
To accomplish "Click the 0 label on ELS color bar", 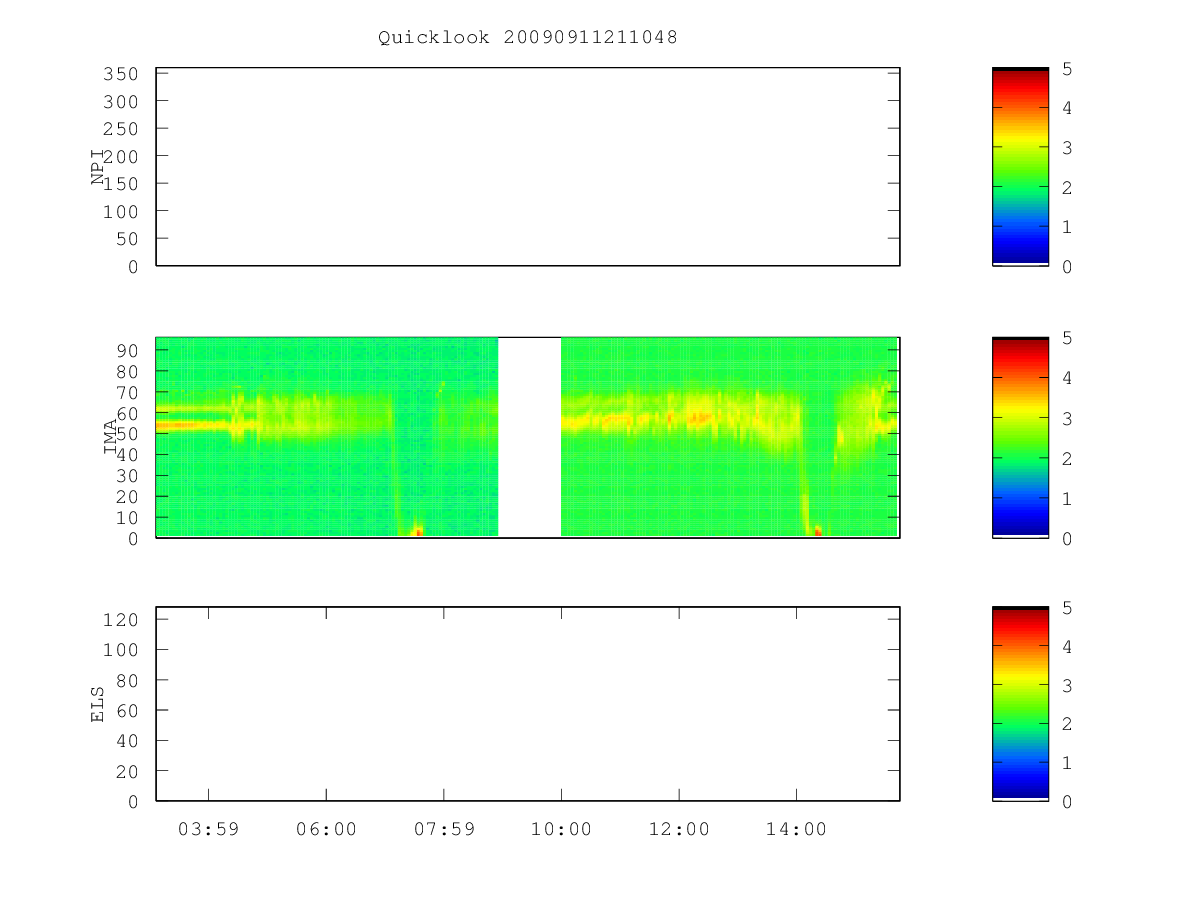I will click(x=1068, y=801).
